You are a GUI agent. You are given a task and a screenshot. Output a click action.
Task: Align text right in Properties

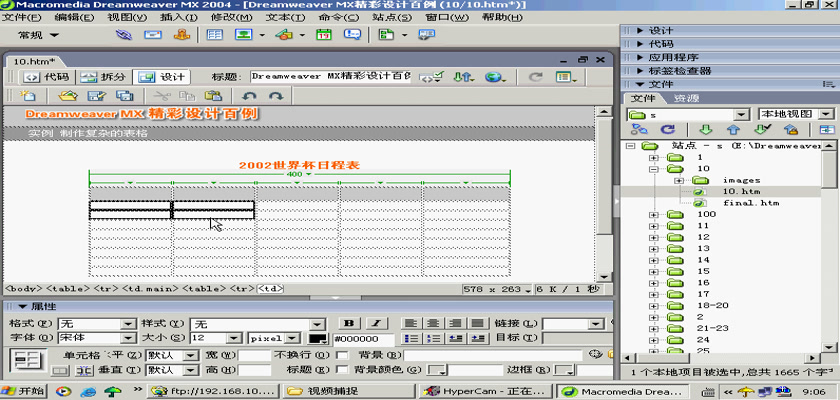[x=456, y=323]
